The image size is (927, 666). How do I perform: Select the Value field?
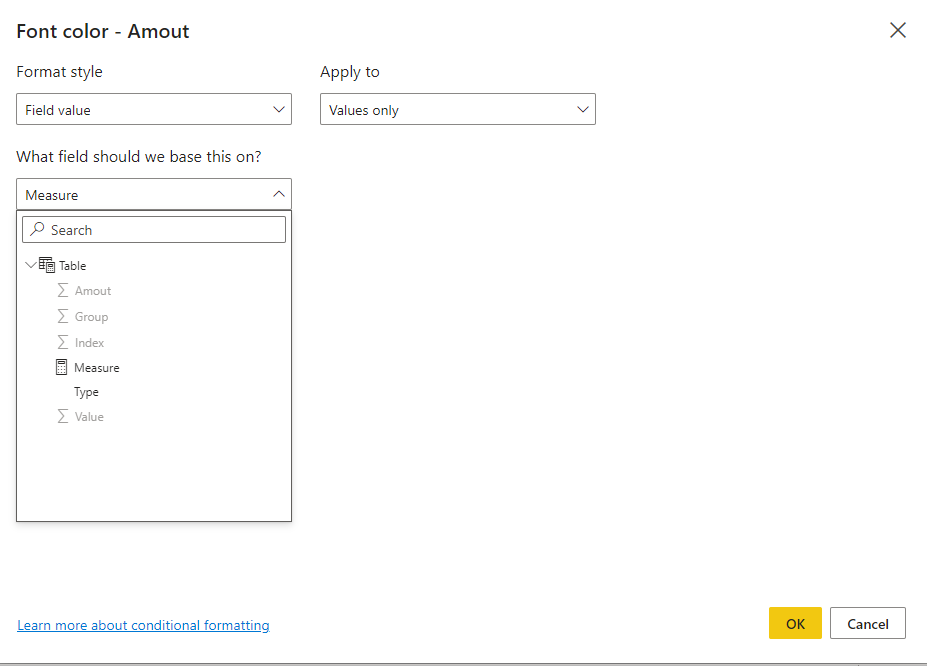[89, 417]
